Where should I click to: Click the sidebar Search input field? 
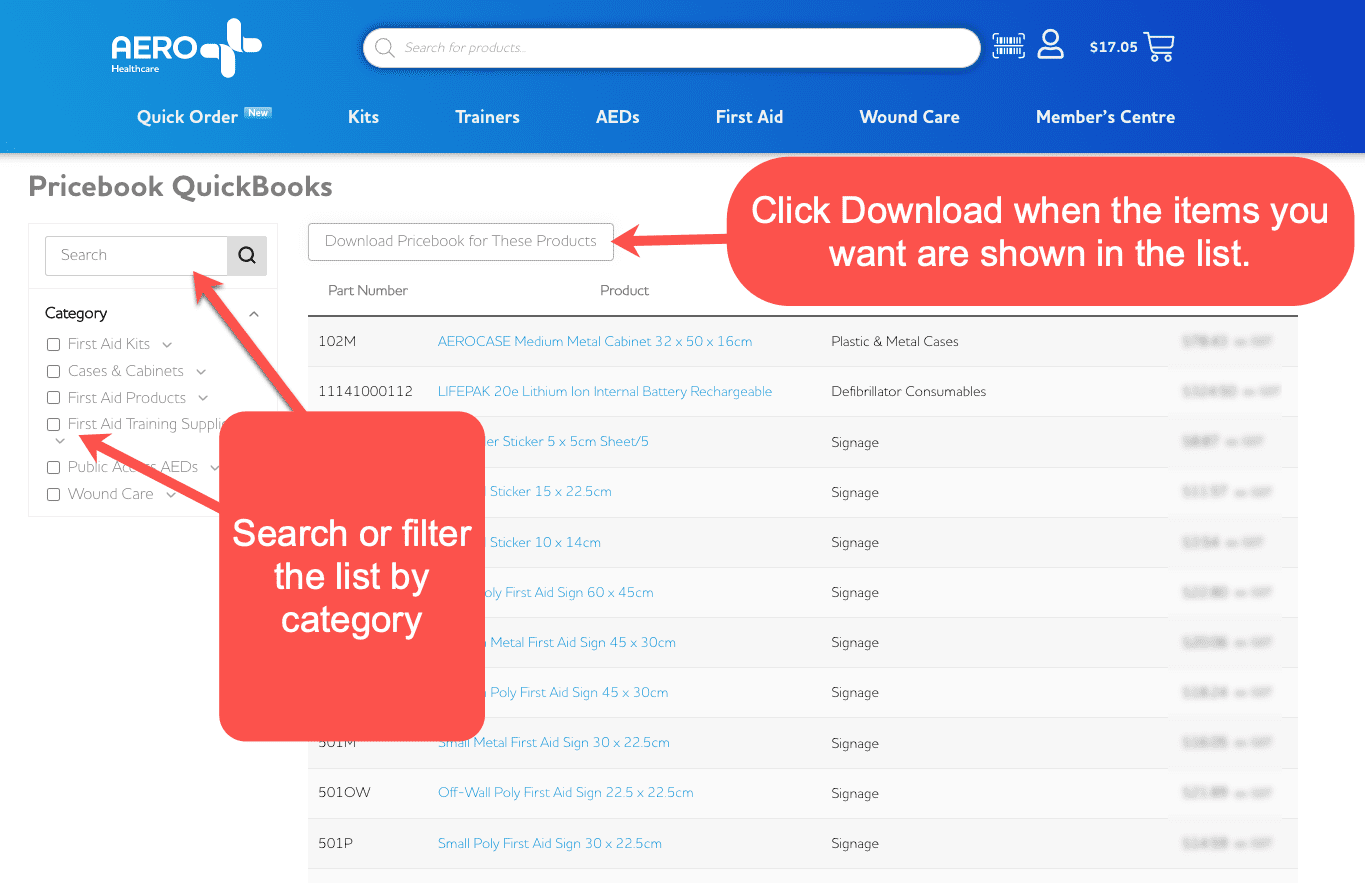[137, 255]
